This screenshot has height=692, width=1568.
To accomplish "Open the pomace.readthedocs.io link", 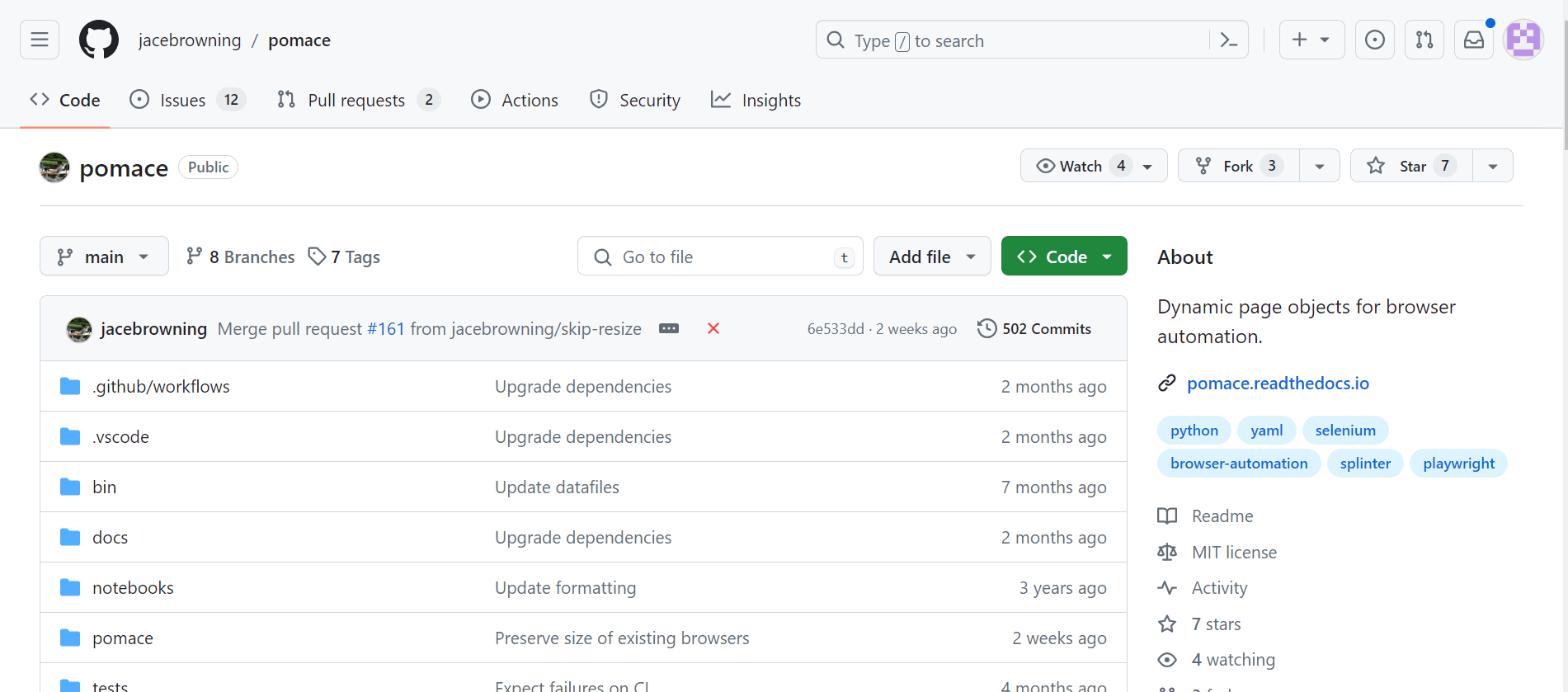I will pyautogui.click(x=1278, y=383).
